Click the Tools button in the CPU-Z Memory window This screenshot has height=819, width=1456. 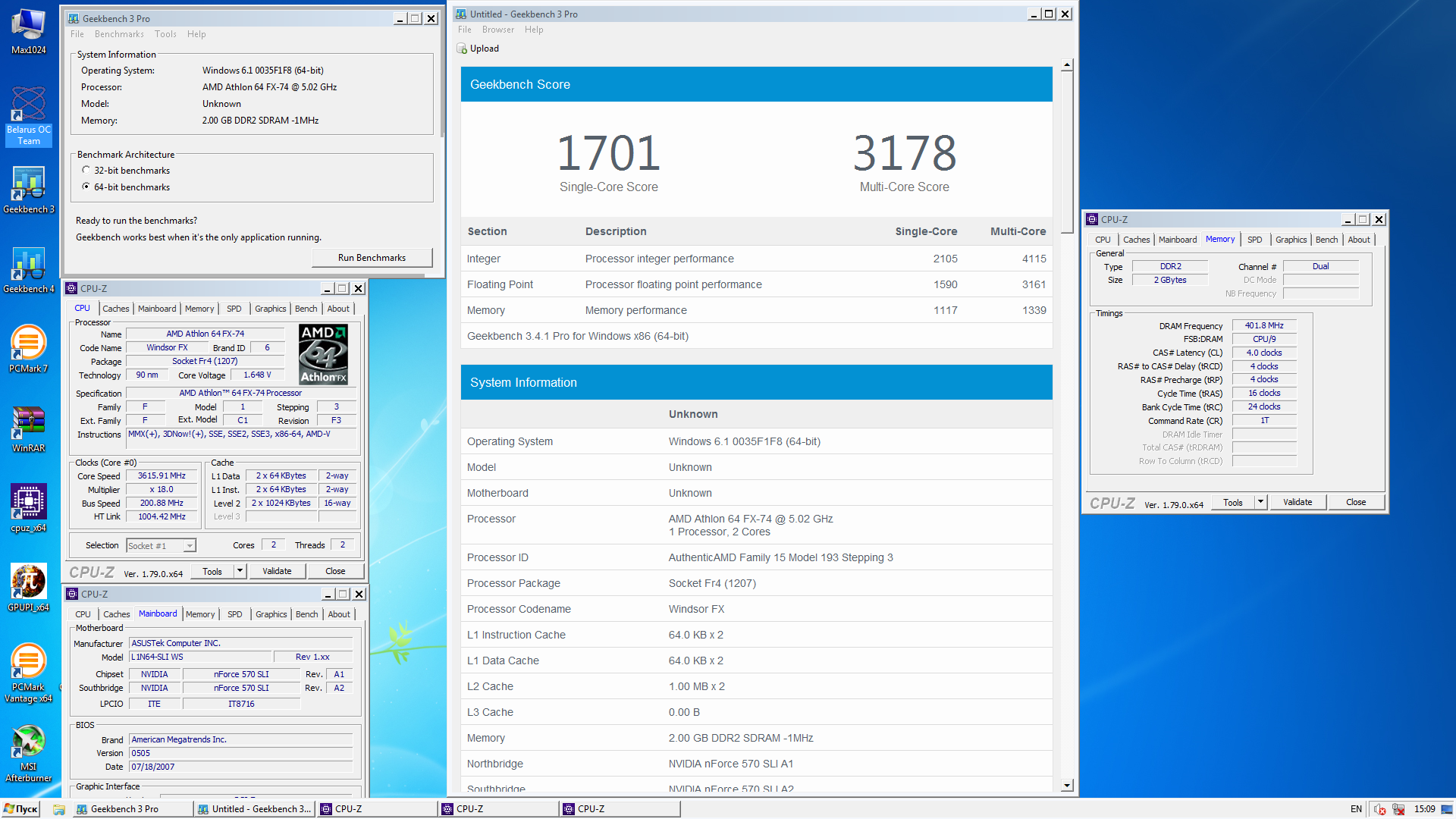coord(1233,502)
